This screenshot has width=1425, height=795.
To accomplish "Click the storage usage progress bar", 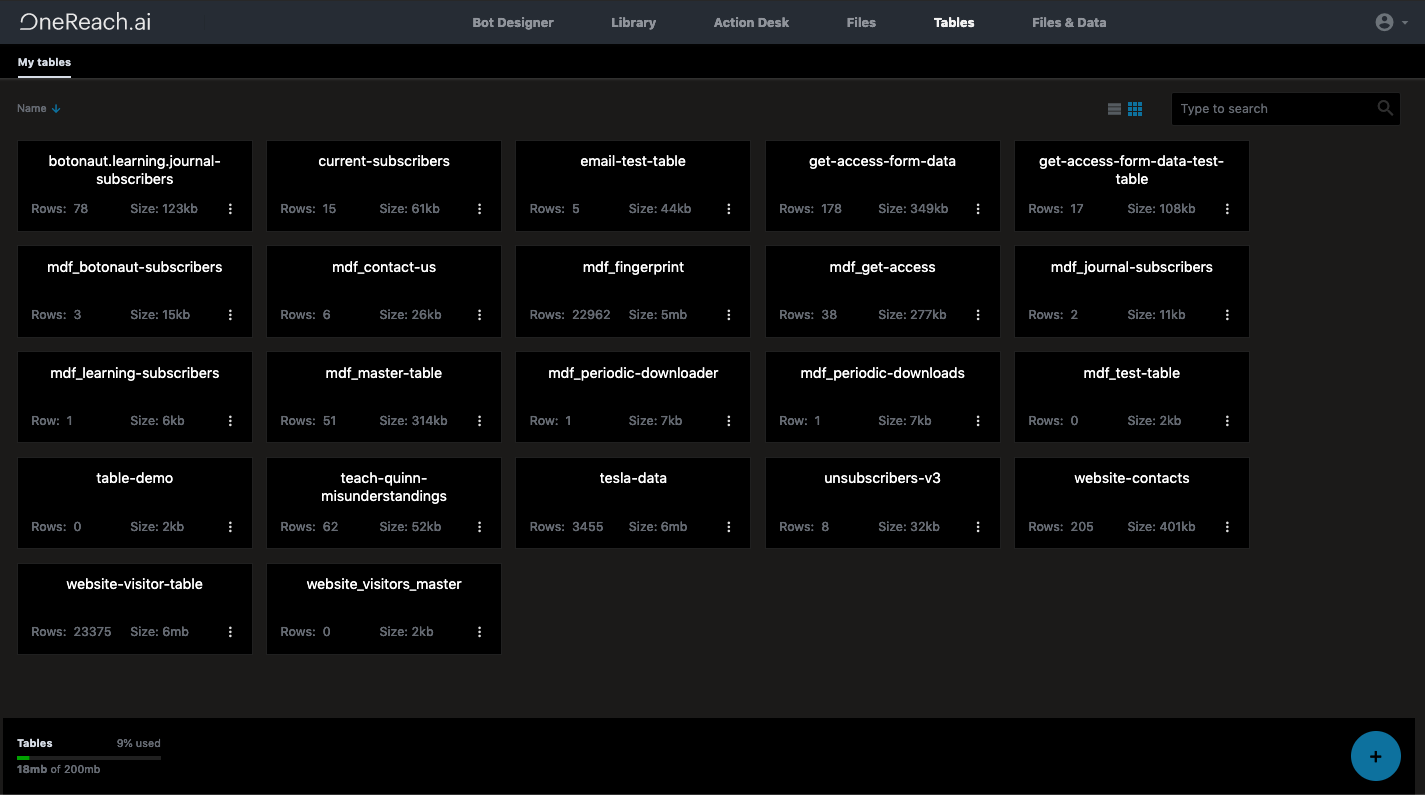I will click(88, 757).
